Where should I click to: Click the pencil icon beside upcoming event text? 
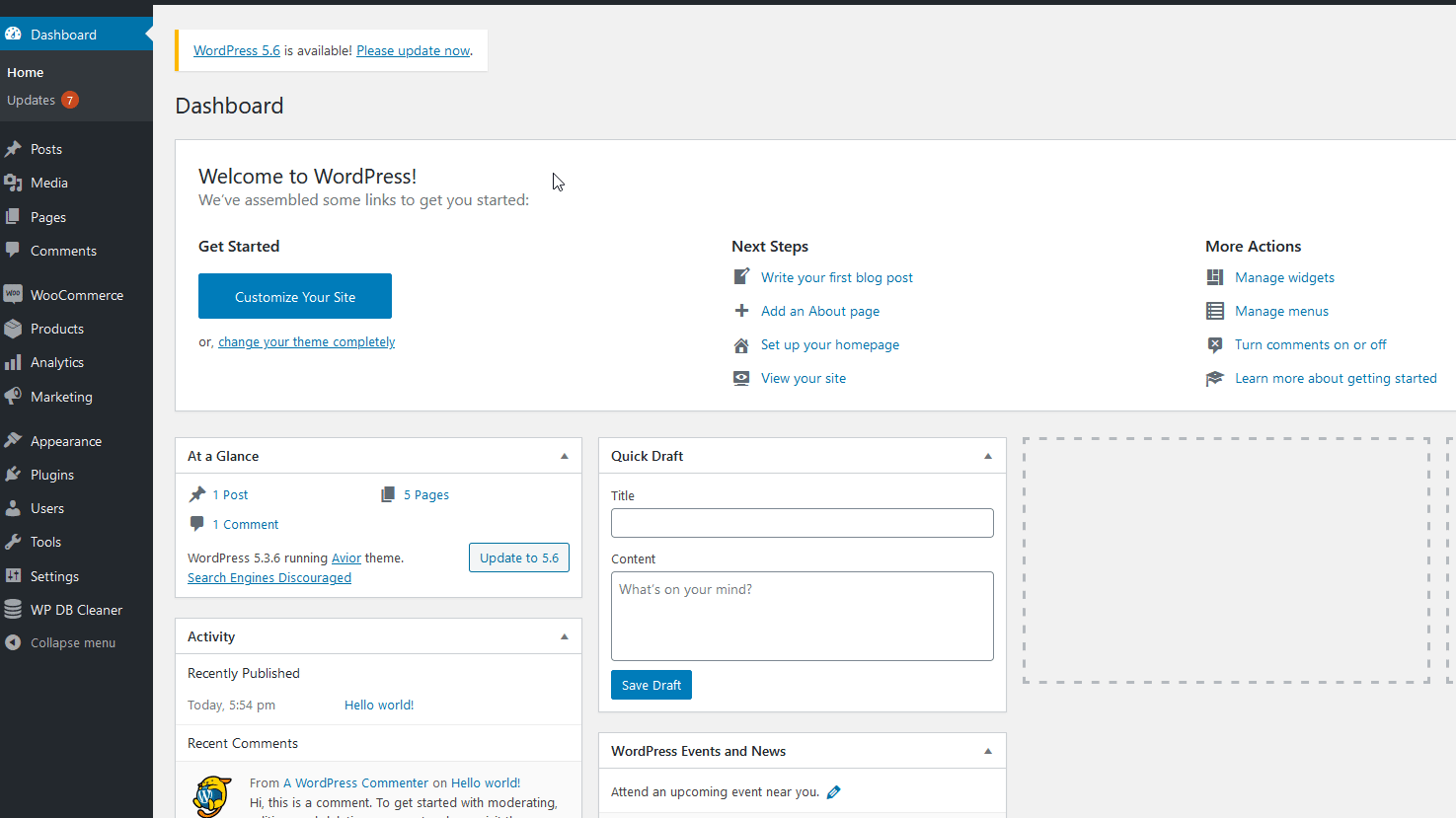[834, 791]
